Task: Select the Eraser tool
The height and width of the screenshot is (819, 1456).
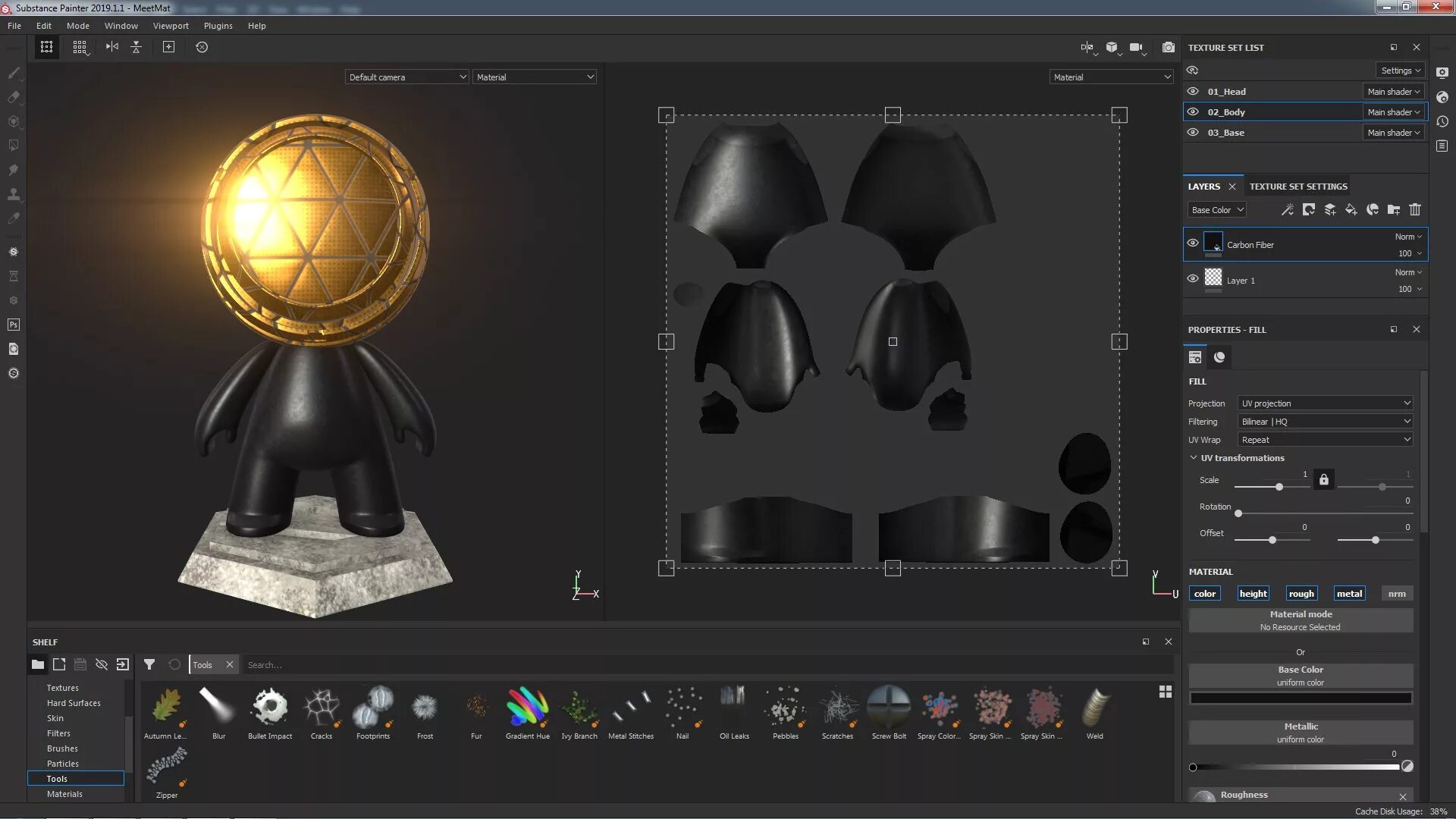Action: click(14, 97)
